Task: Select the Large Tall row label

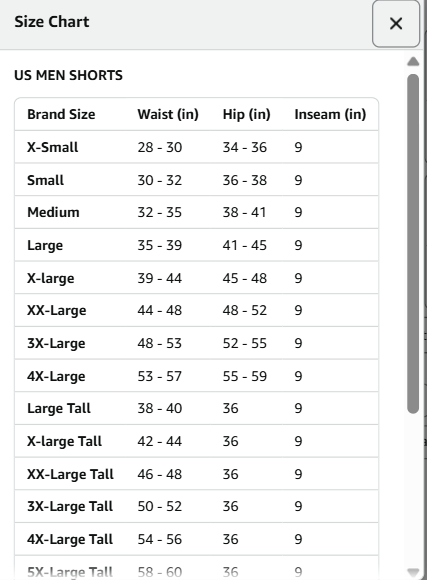Action: pos(59,408)
